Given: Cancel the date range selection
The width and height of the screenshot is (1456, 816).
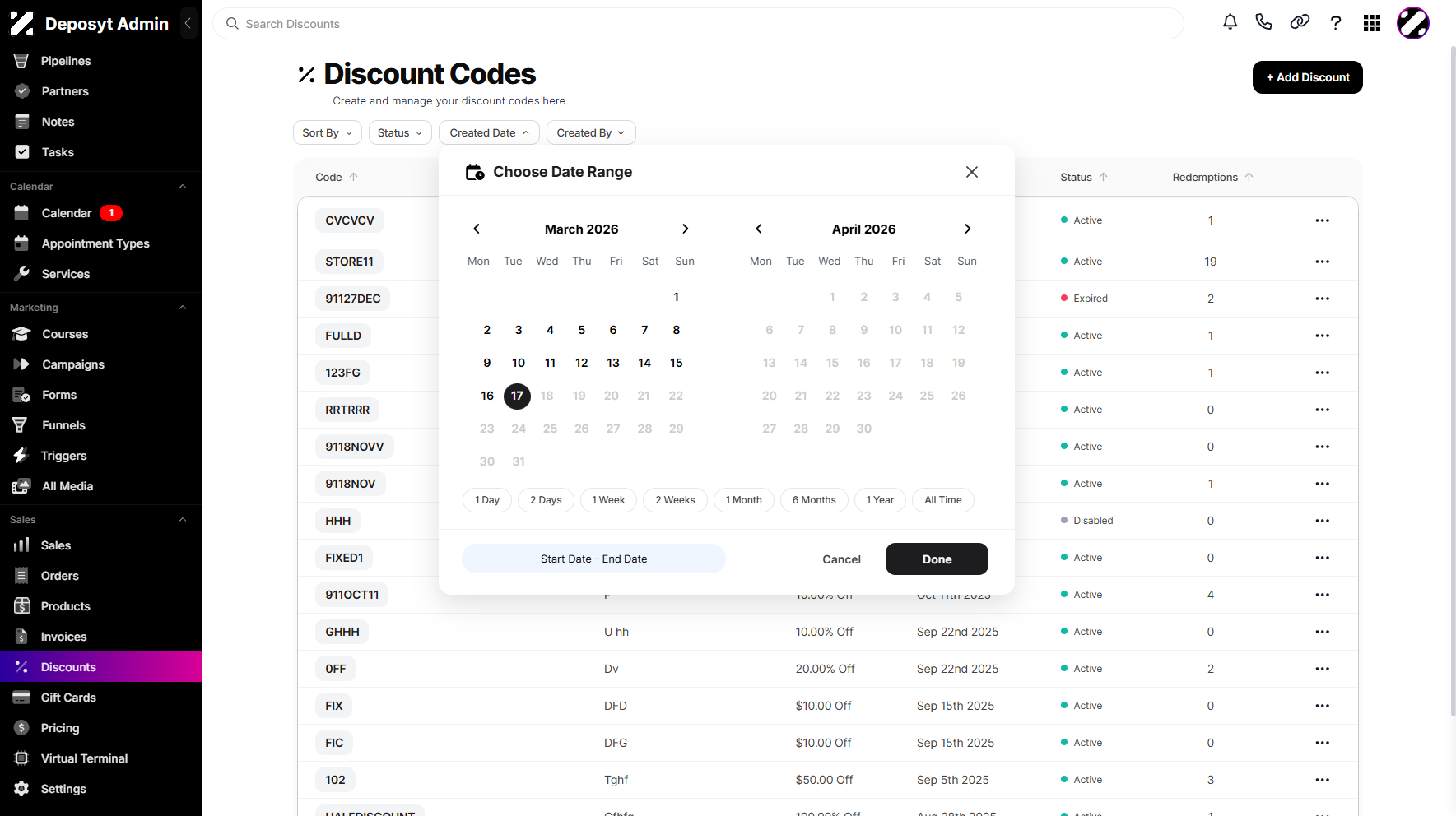Looking at the screenshot, I should coord(841,559).
